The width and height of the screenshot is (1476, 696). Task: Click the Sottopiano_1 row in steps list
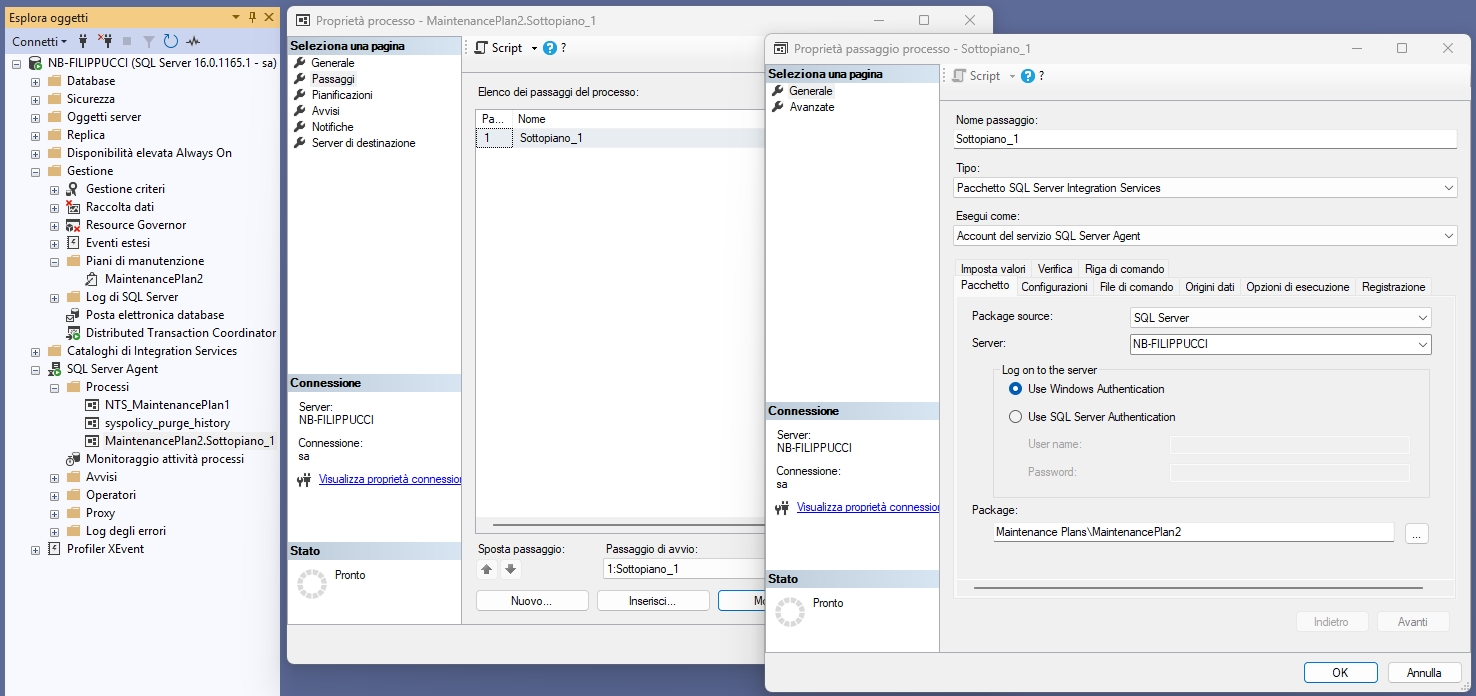click(x=620, y=138)
